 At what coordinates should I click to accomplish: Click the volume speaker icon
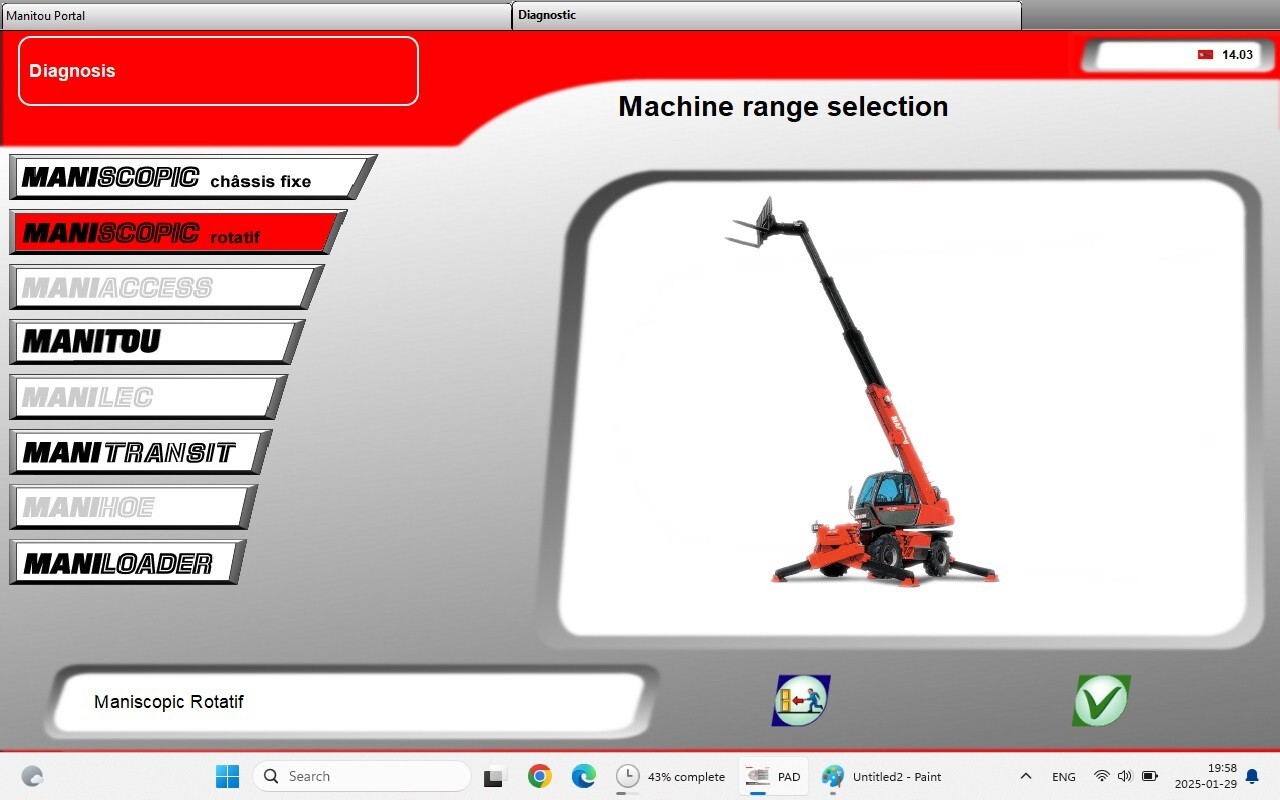pyautogui.click(x=1125, y=776)
